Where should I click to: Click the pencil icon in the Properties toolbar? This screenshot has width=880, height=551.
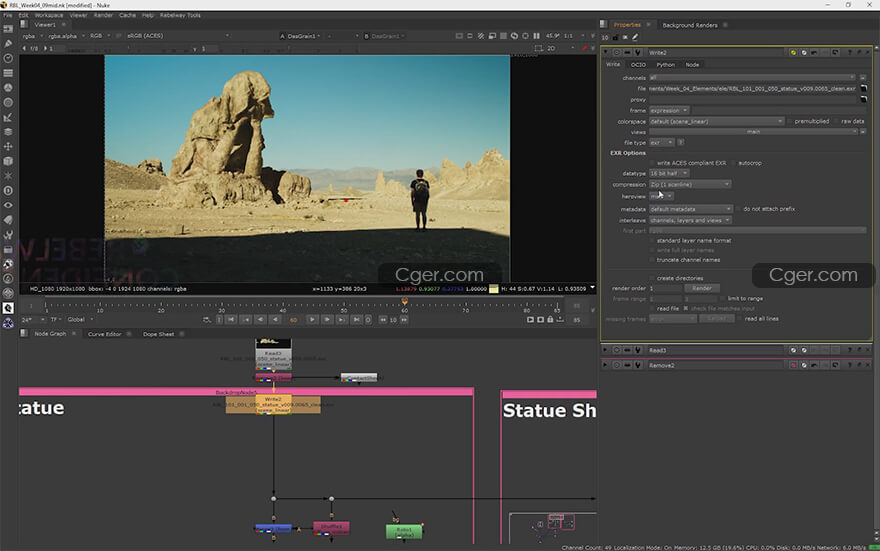point(635,37)
